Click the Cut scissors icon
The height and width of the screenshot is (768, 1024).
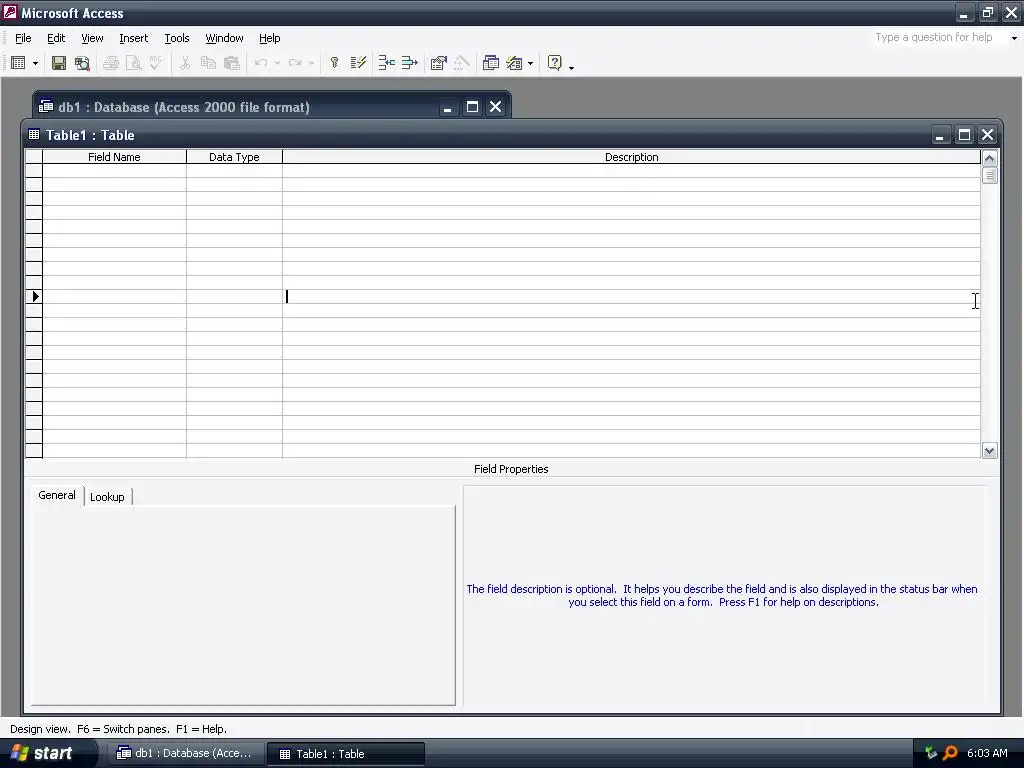pos(185,63)
